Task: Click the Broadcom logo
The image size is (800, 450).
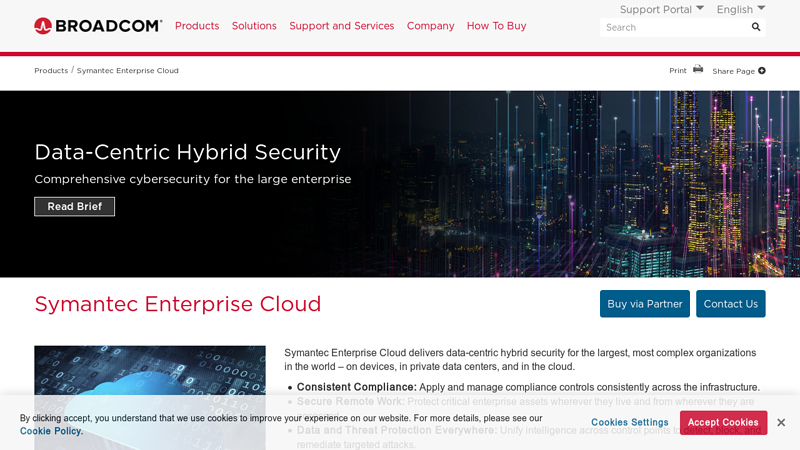Action: point(98,26)
